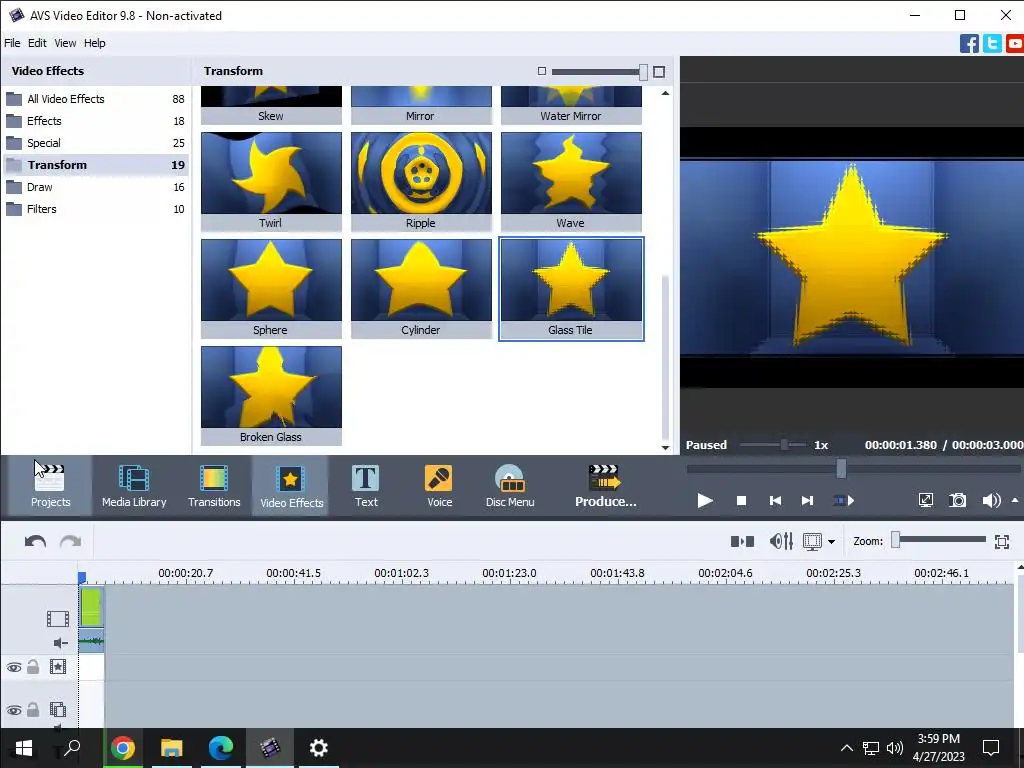The width and height of the screenshot is (1024, 768).
Task: Open Google Chrome from the taskbar
Action: coord(123,748)
